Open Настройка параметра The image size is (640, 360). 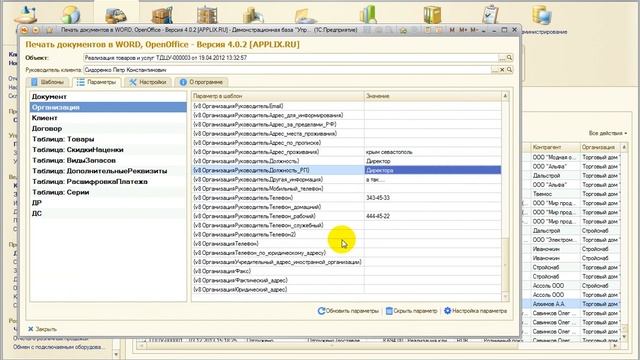(x=476, y=311)
